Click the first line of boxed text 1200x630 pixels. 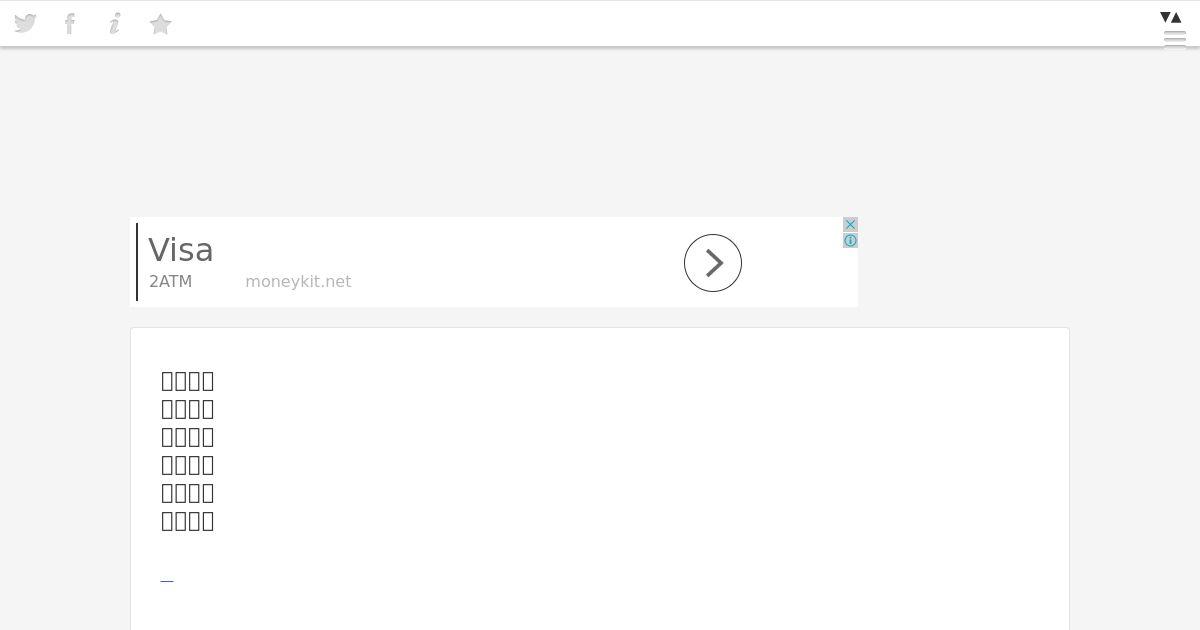(188, 381)
